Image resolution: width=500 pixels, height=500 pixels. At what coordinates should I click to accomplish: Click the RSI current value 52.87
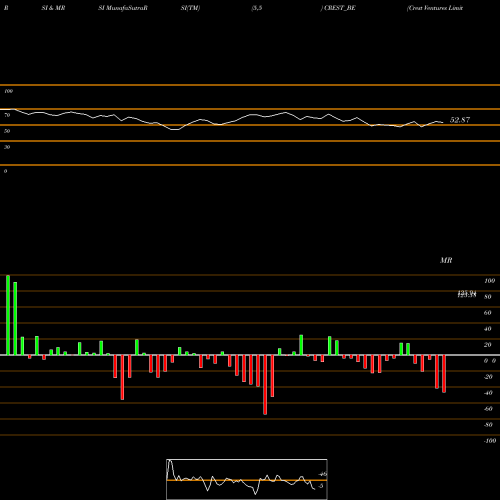(x=460, y=120)
